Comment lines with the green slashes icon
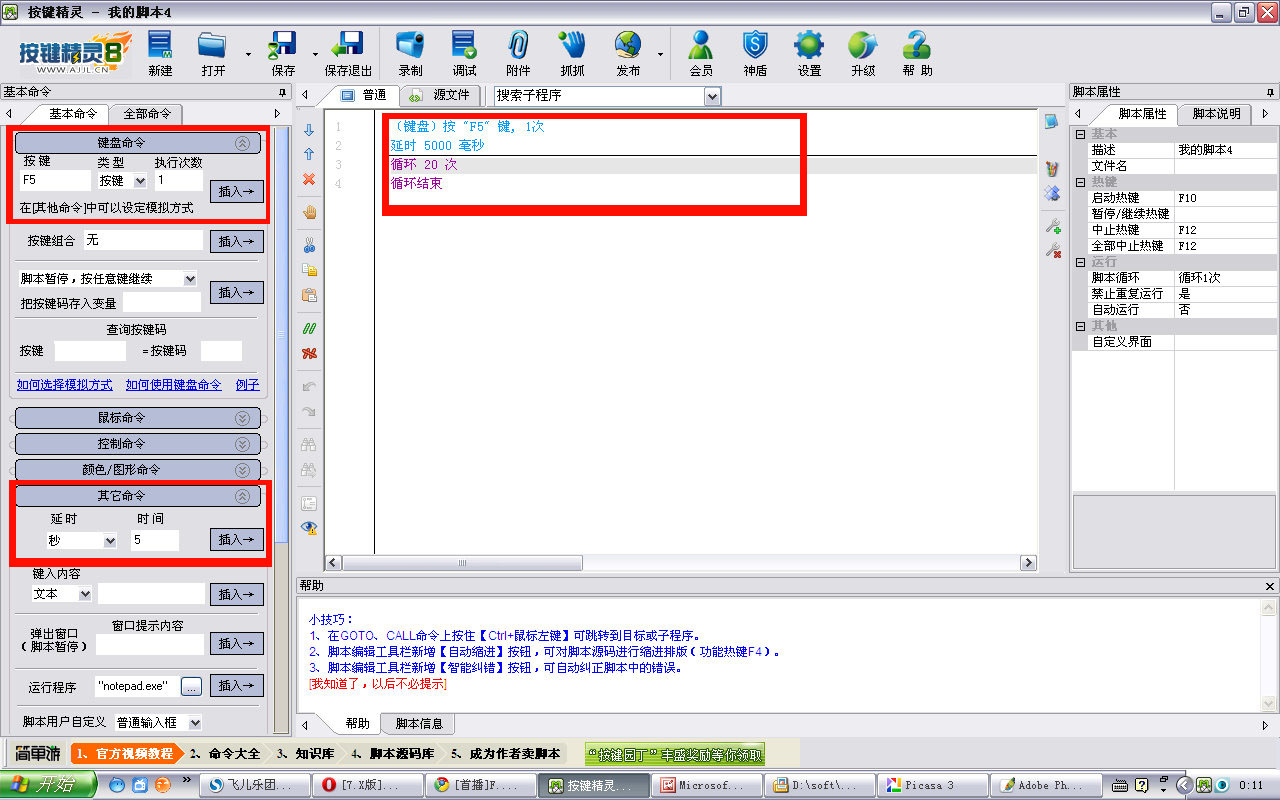Image resolution: width=1280 pixels, height=800 pixels. [x=309, y=328]
